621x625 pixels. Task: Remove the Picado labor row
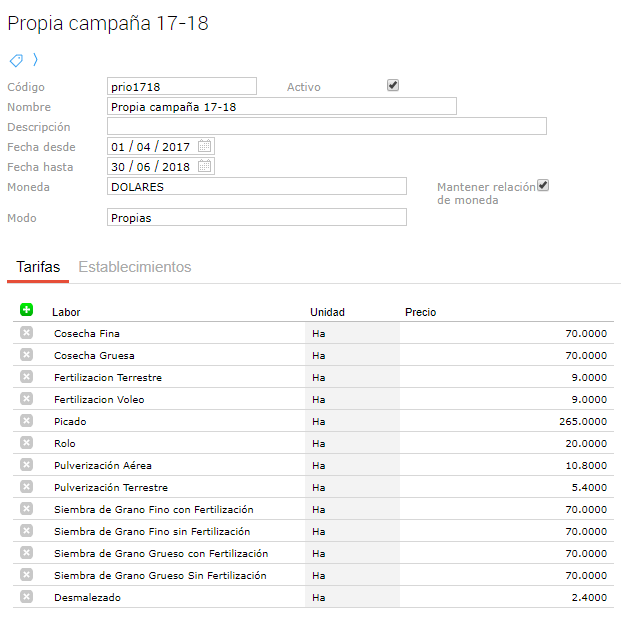pos(26,421)
